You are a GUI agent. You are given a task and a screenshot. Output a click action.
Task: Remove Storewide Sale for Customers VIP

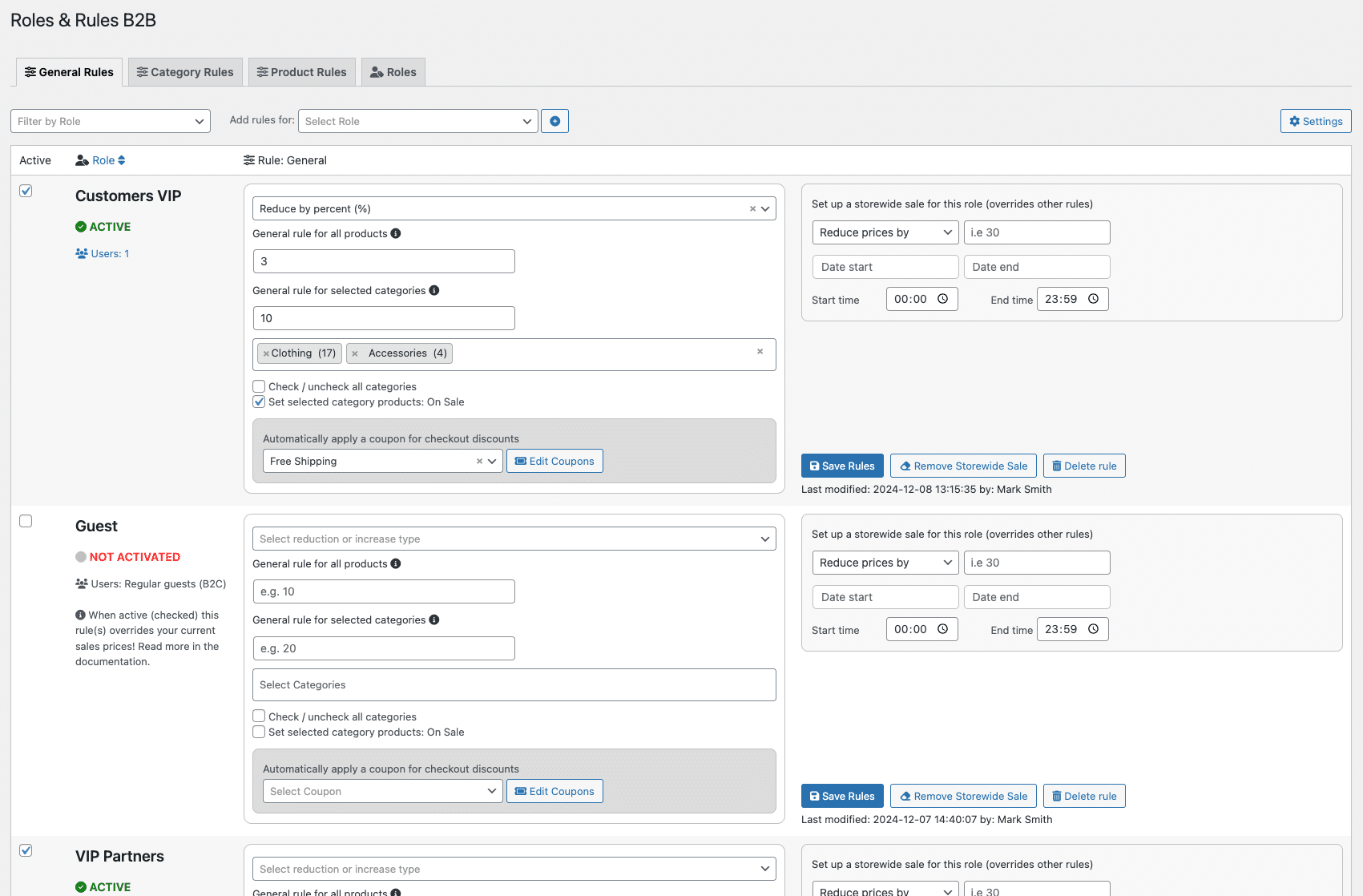(963, 466)
